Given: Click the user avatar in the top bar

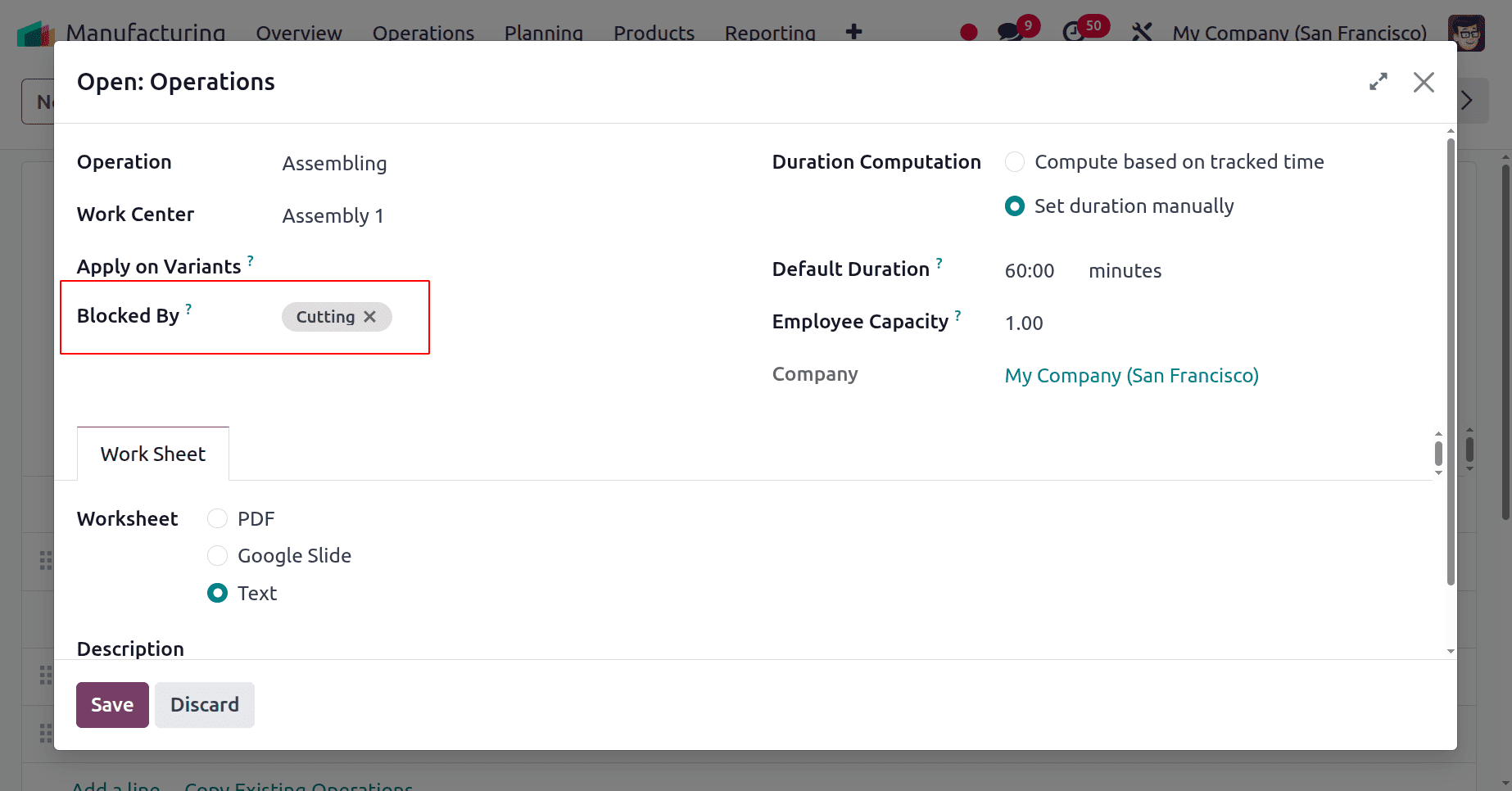Looking at the screenshot, I should [1466, 33].
